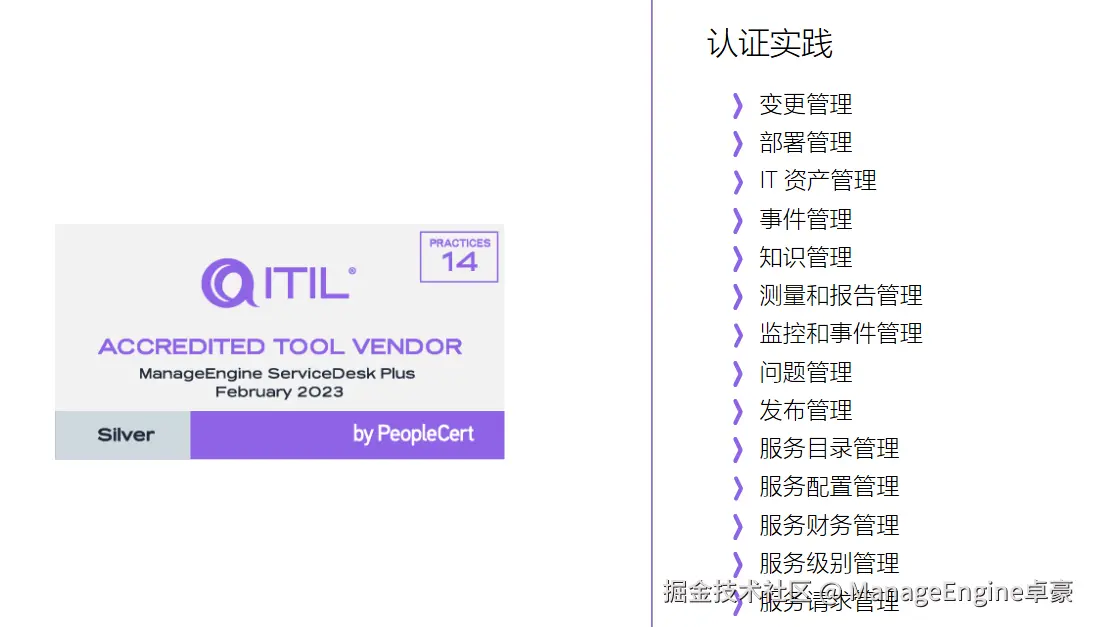Click 'ManageEngine ServiceDesk Plus' text
The height and width of the screenshot is (627, 1093).
click(277, 374)
